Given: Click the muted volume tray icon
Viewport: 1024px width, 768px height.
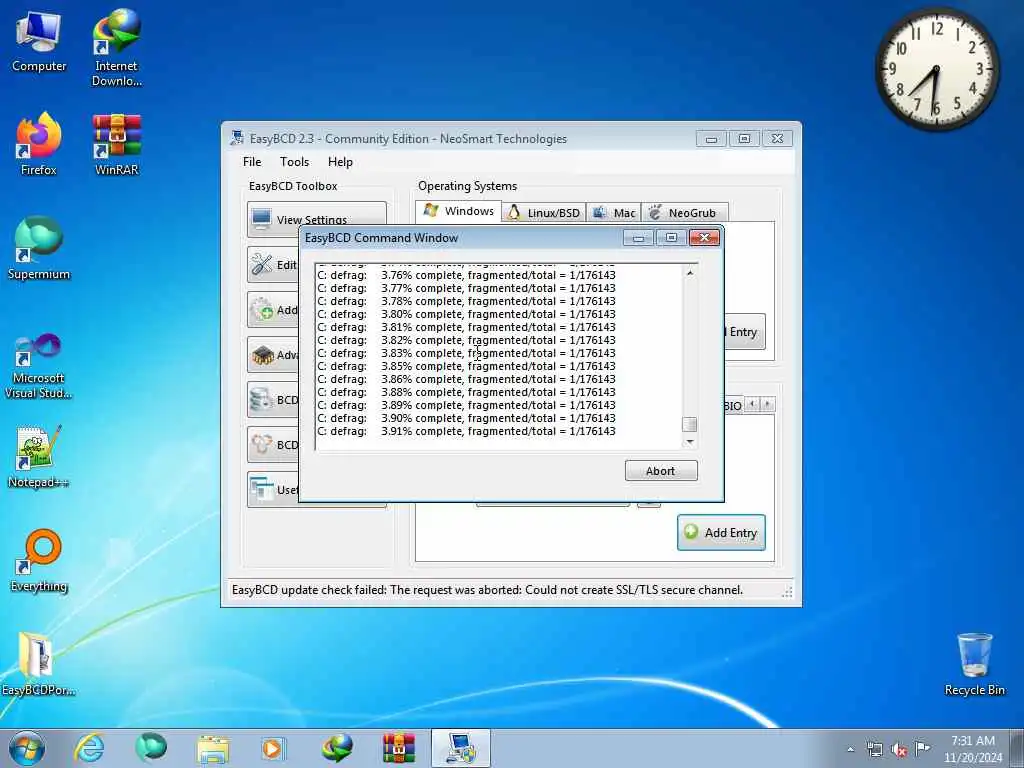Looking at the screenshot, I should coord(899,749).
